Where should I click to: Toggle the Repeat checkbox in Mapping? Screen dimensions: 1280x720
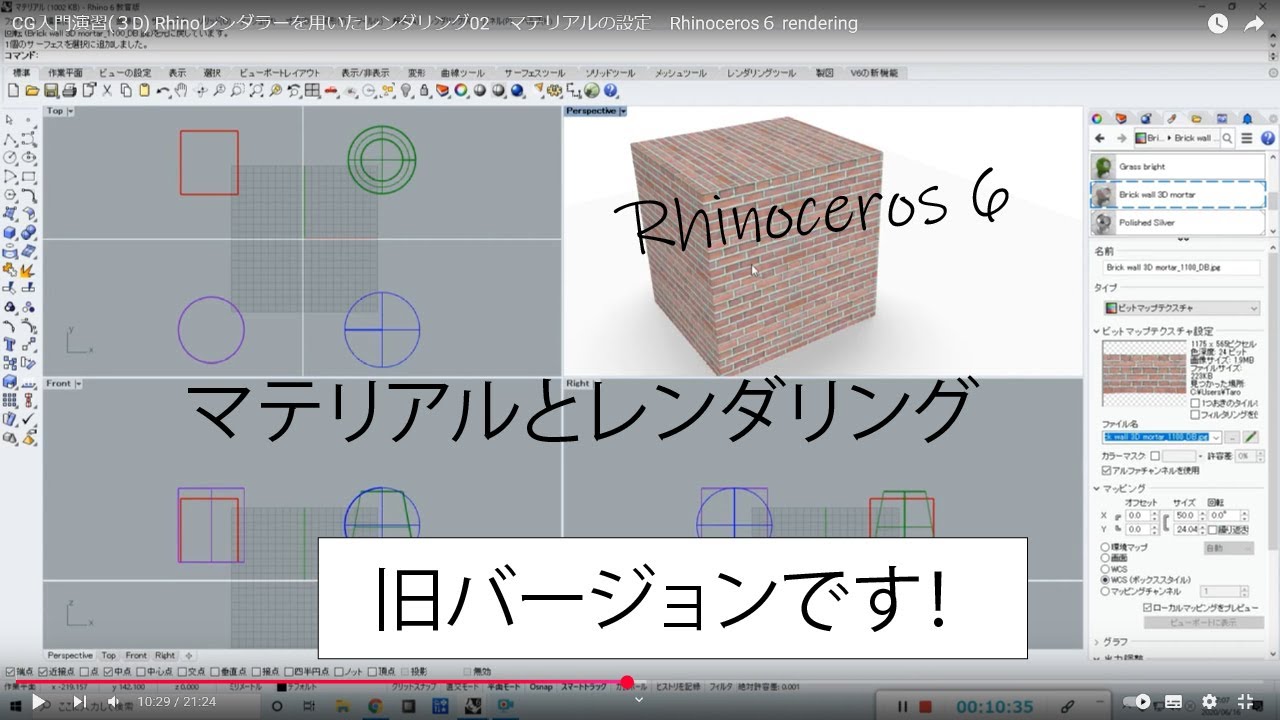point(1214,529)
